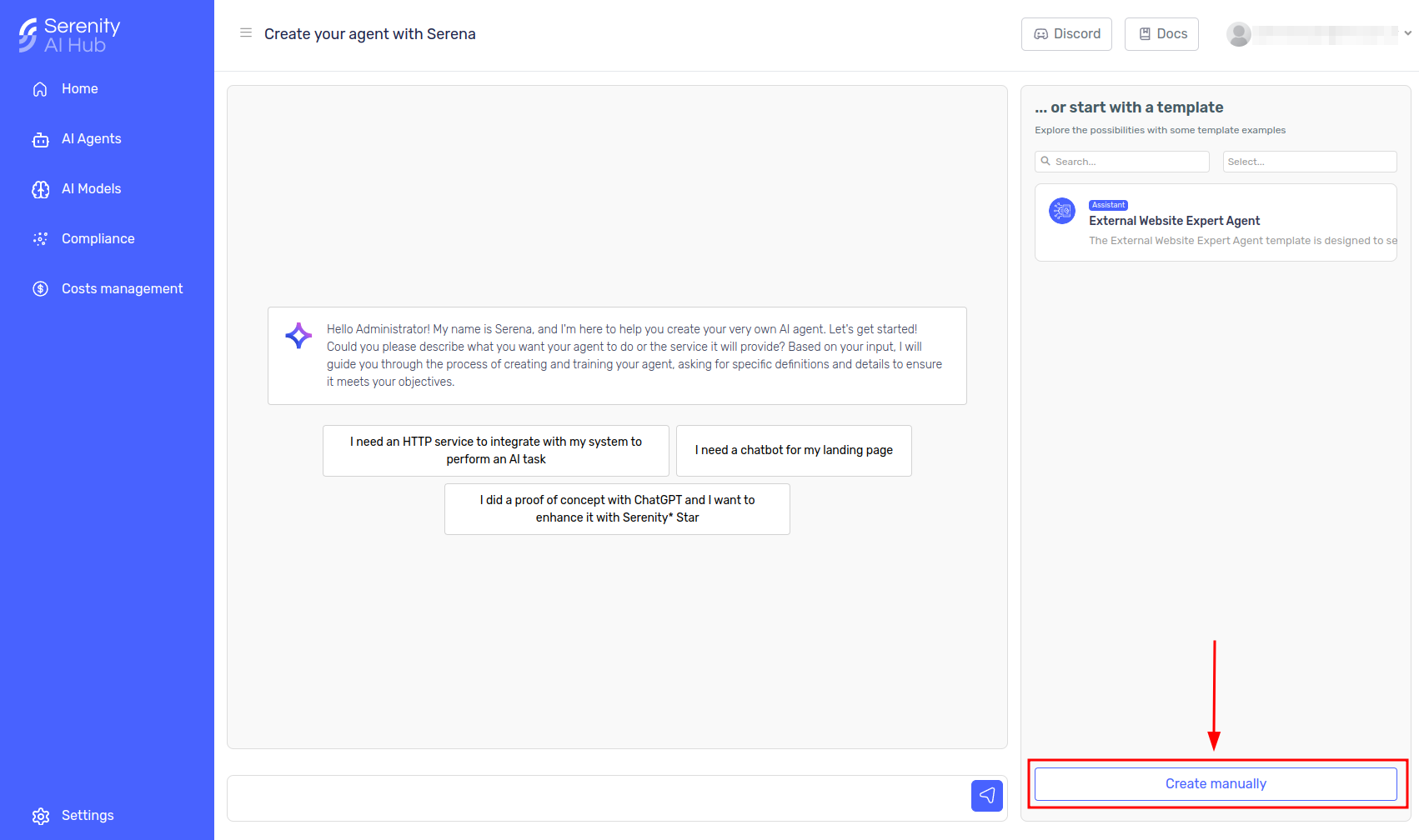
Task: Click the template description text
Action: (x=1242, y=241)
